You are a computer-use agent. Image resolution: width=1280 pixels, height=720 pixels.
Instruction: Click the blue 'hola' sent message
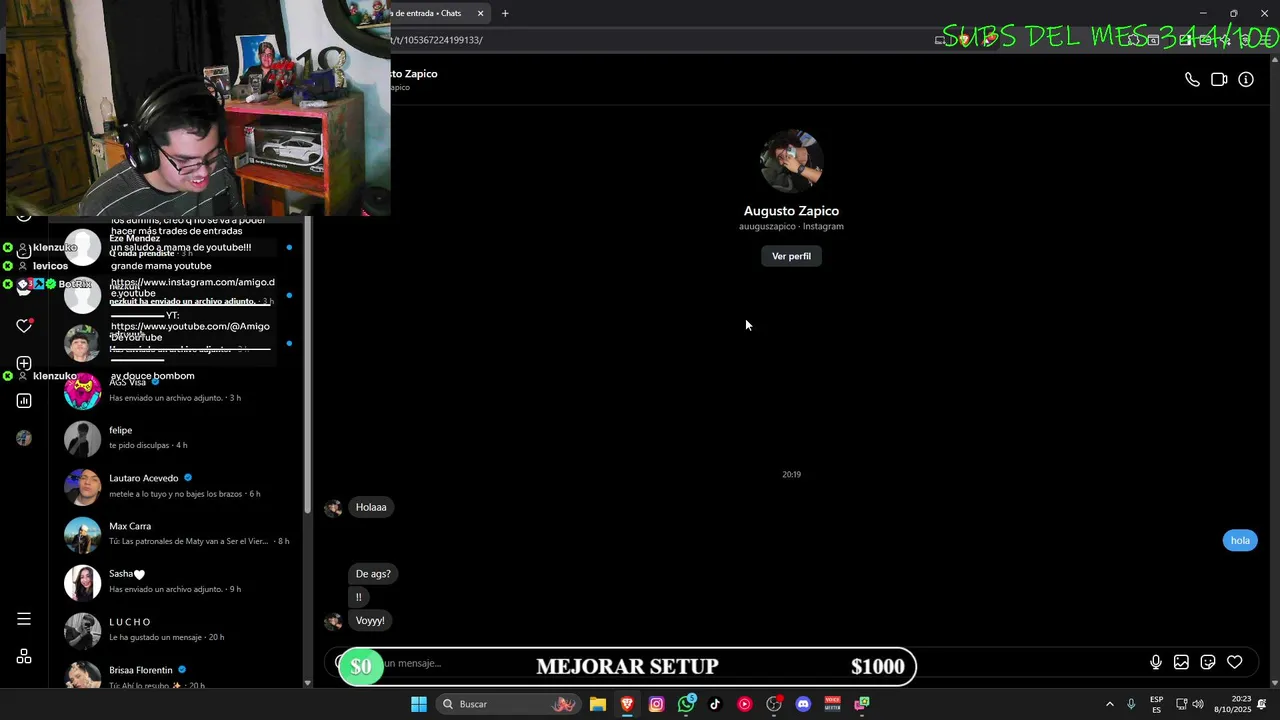pyautogui.click(x=1240, y=540)
